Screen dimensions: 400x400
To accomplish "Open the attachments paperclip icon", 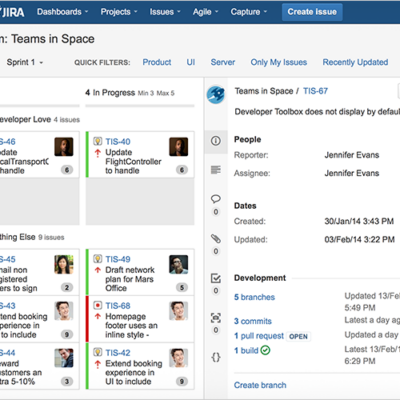I will 216,239.
